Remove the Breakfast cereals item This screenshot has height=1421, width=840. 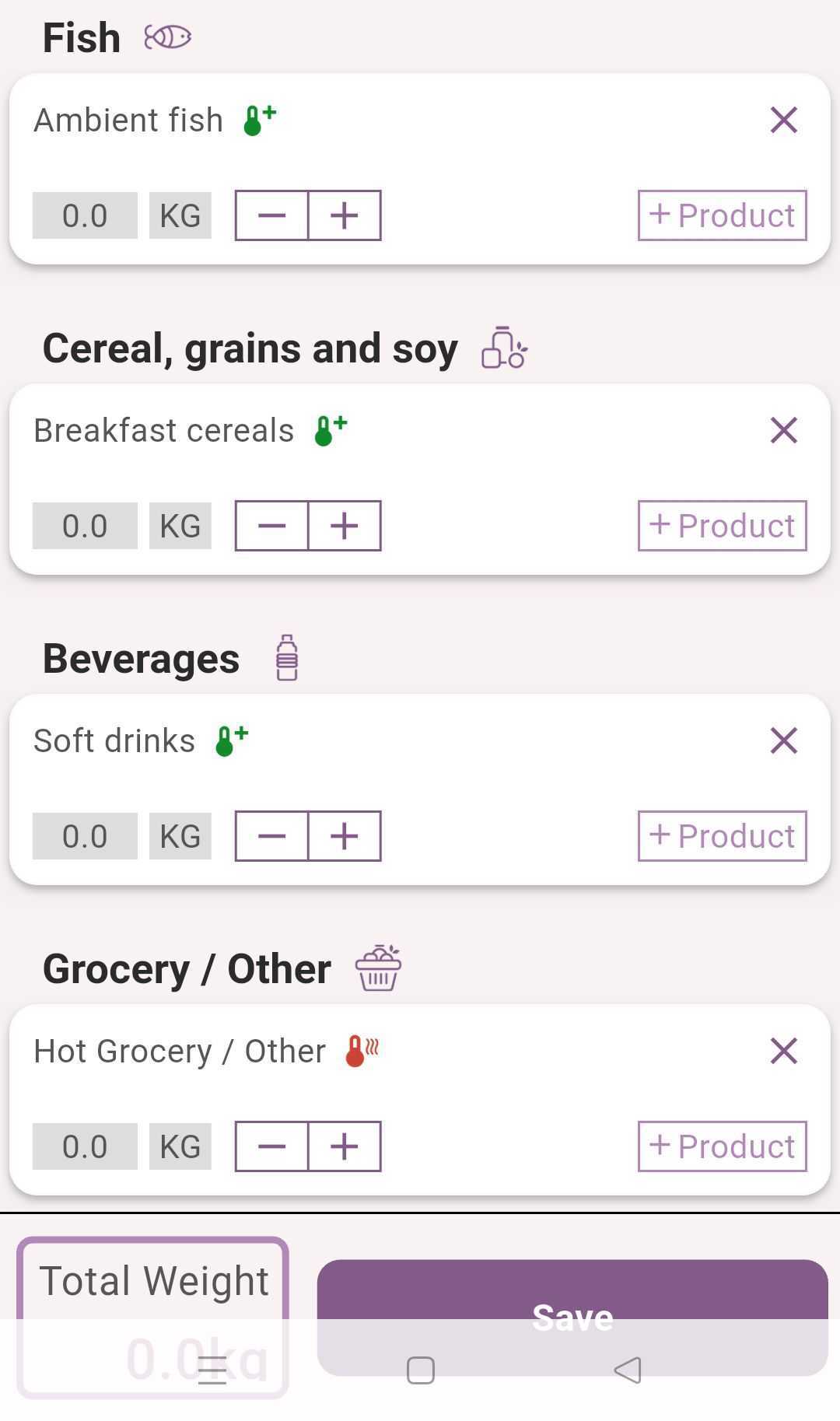click(x=783, y=430)
